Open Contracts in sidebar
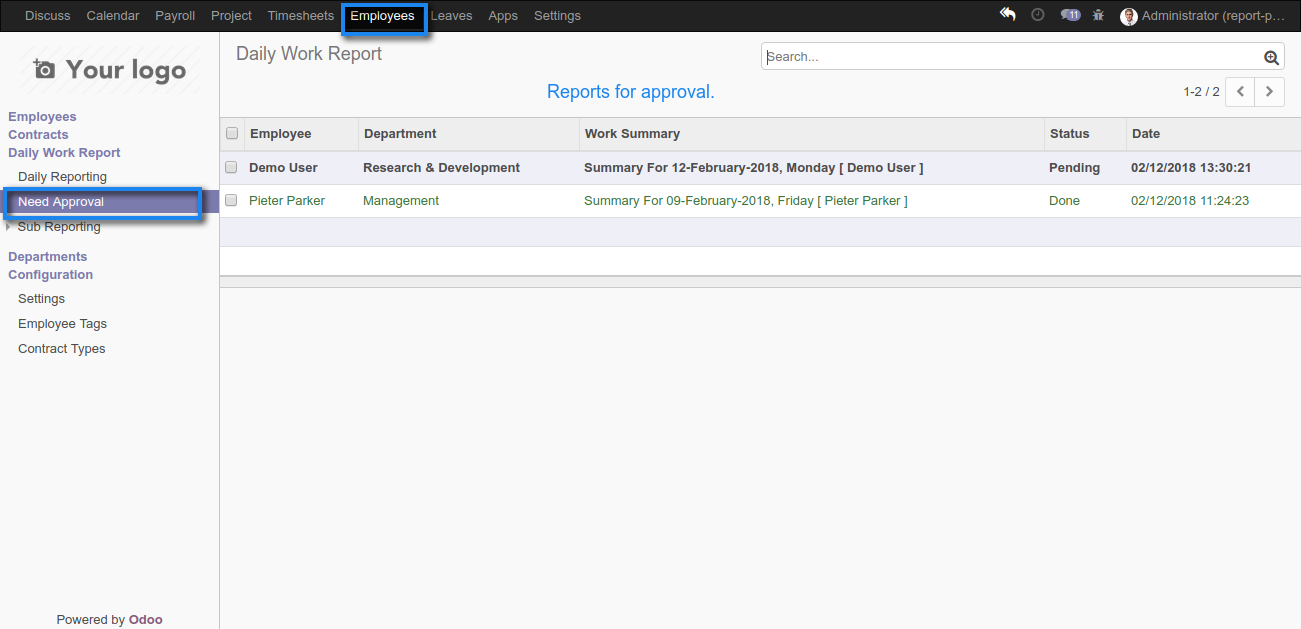 coord(38,135)
